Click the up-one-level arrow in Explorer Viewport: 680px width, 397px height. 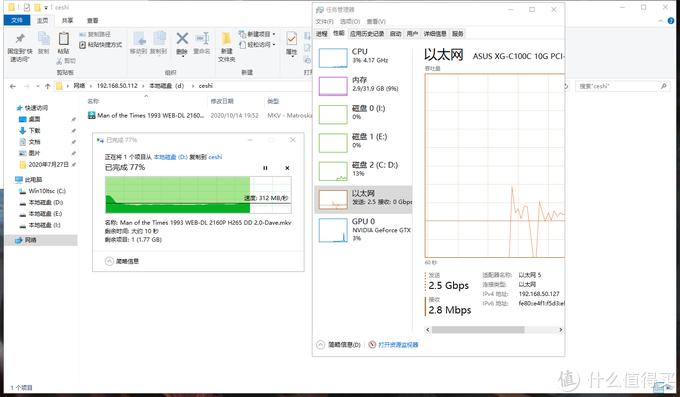[x=48, y=86]
